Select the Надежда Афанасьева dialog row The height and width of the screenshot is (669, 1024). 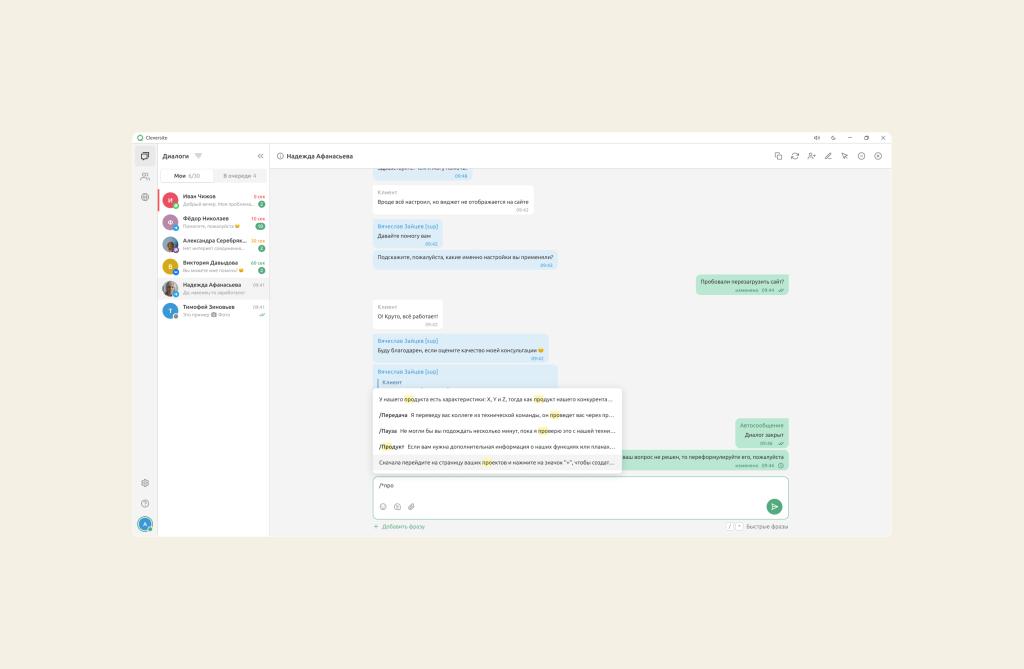214,289
